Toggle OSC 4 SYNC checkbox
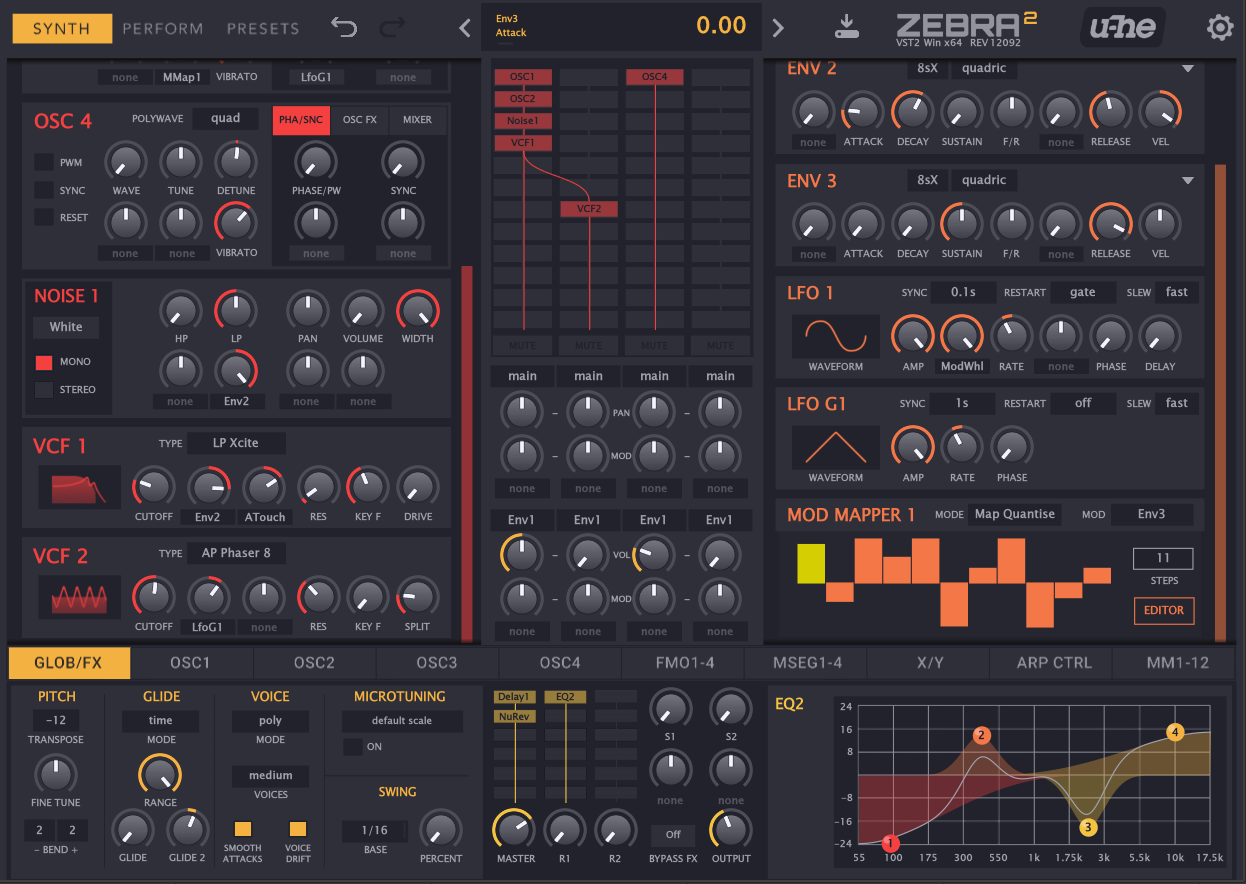This screenshot has height=884, width=1246. pyautogui.click(x=44, y=190)
